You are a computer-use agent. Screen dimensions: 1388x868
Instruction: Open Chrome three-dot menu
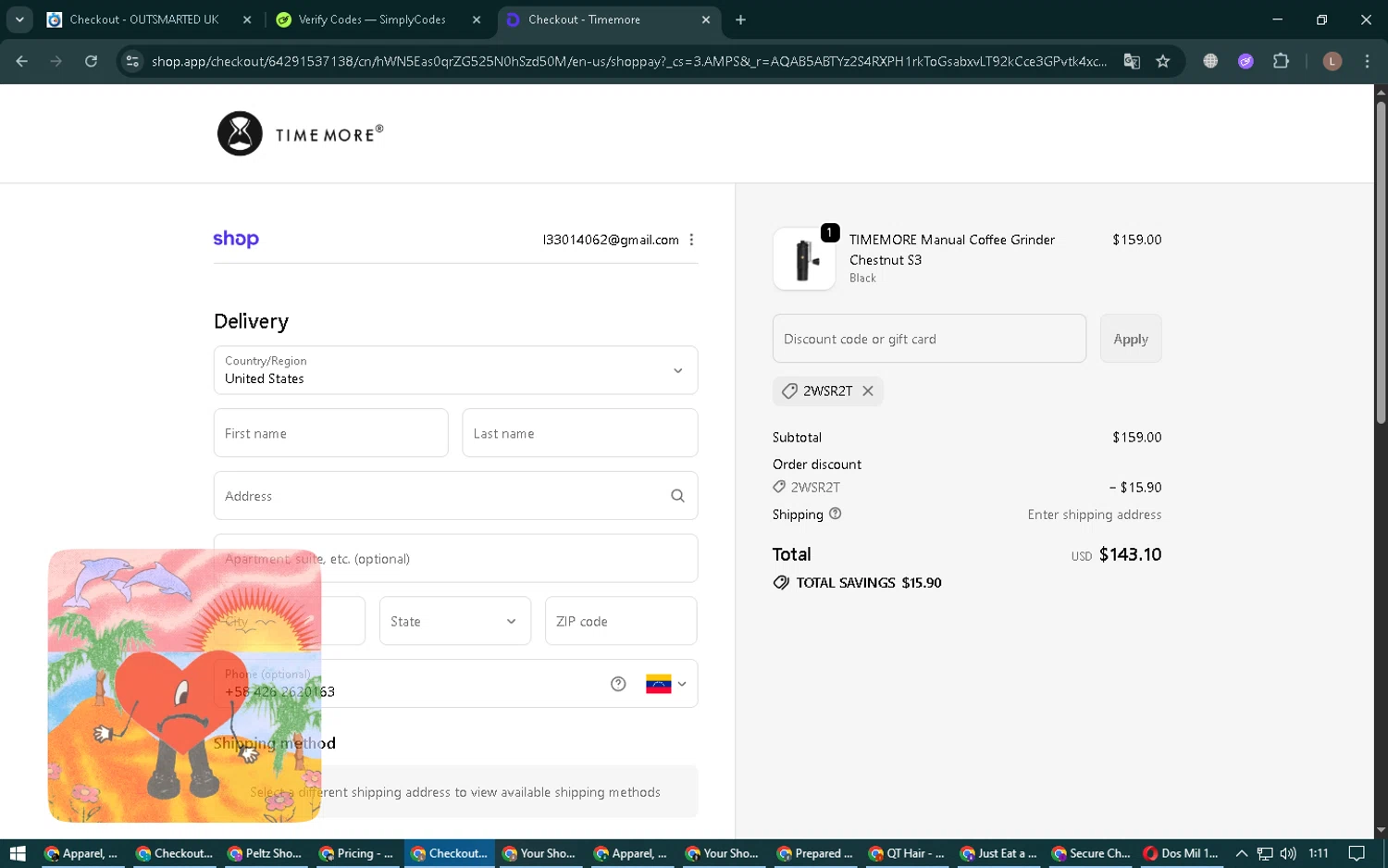(x=1367, y=61)
